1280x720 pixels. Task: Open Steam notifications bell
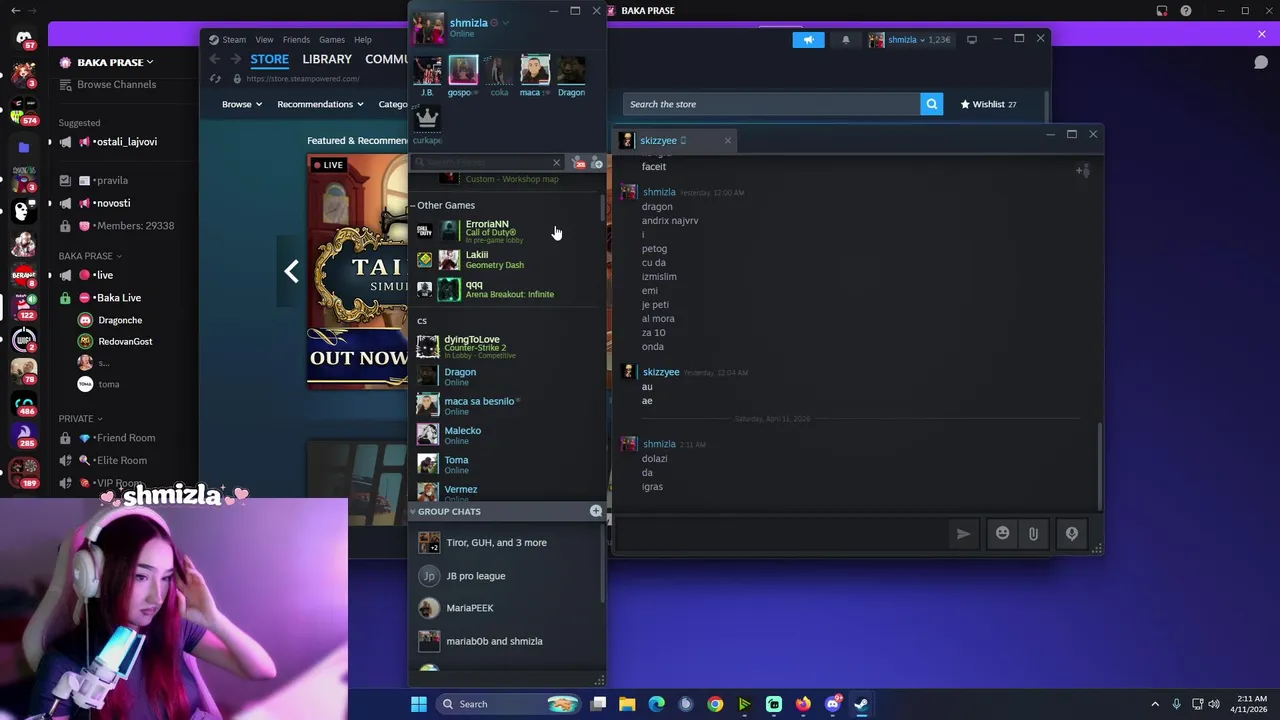(x=845, y=40)
